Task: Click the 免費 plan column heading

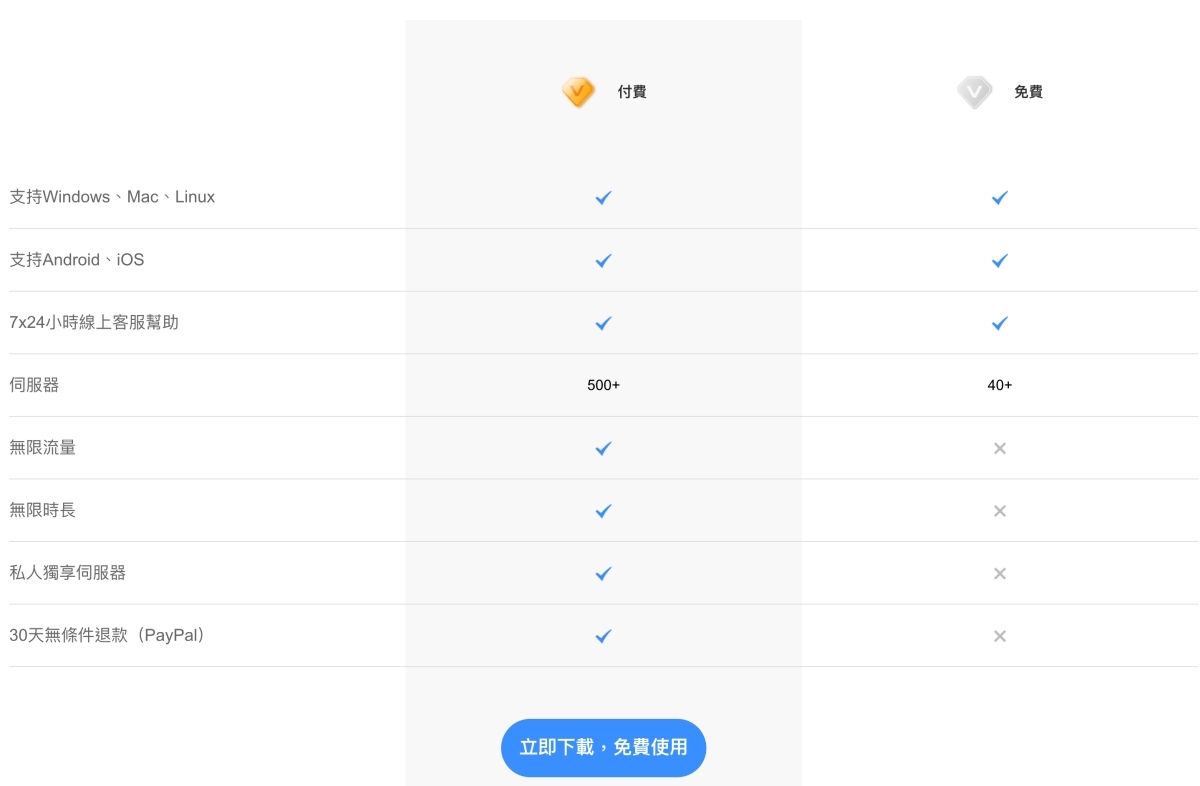Action: tap(1028, 92)
